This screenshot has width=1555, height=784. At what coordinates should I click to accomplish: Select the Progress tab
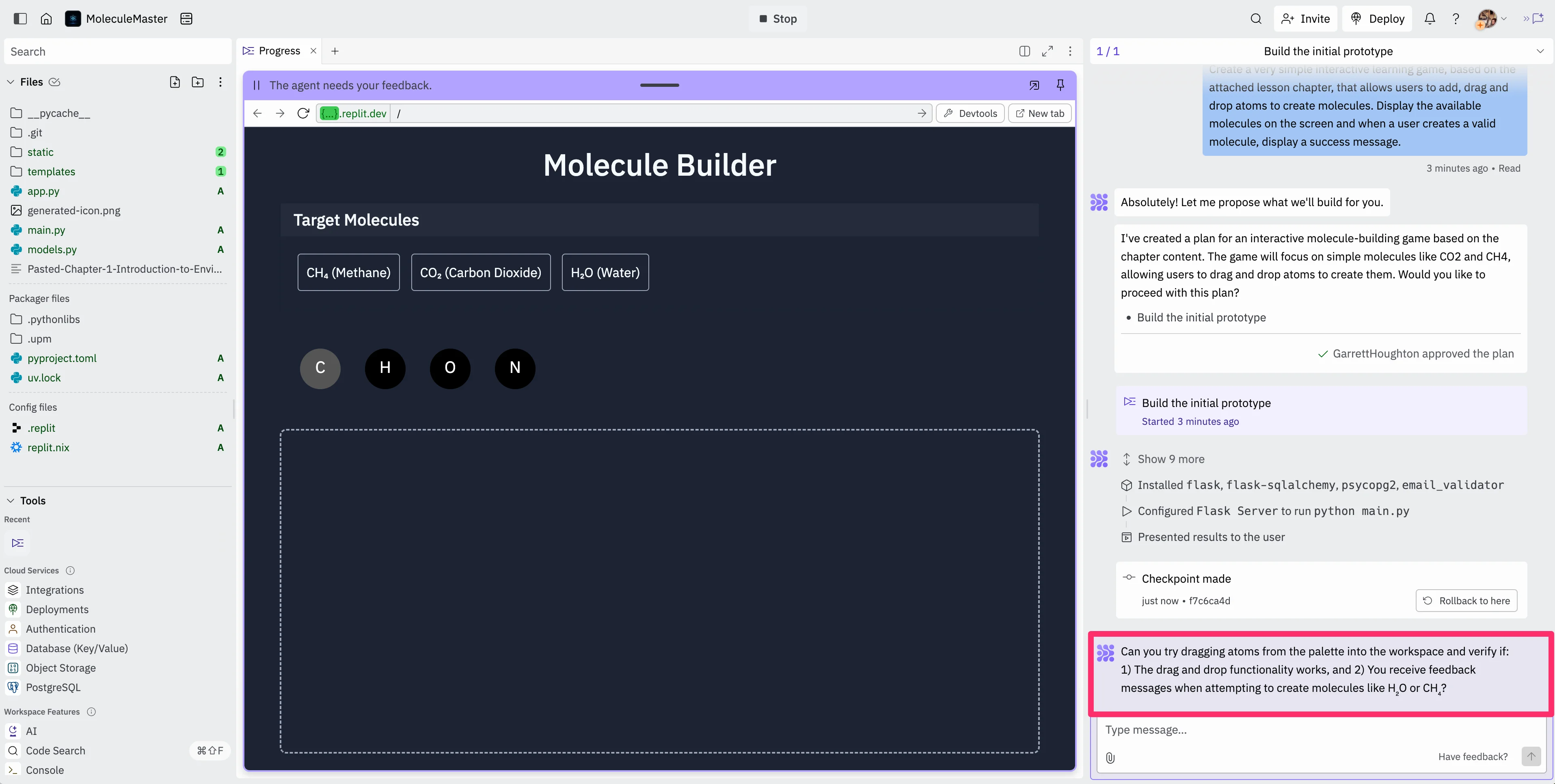[x=278, y=51]
